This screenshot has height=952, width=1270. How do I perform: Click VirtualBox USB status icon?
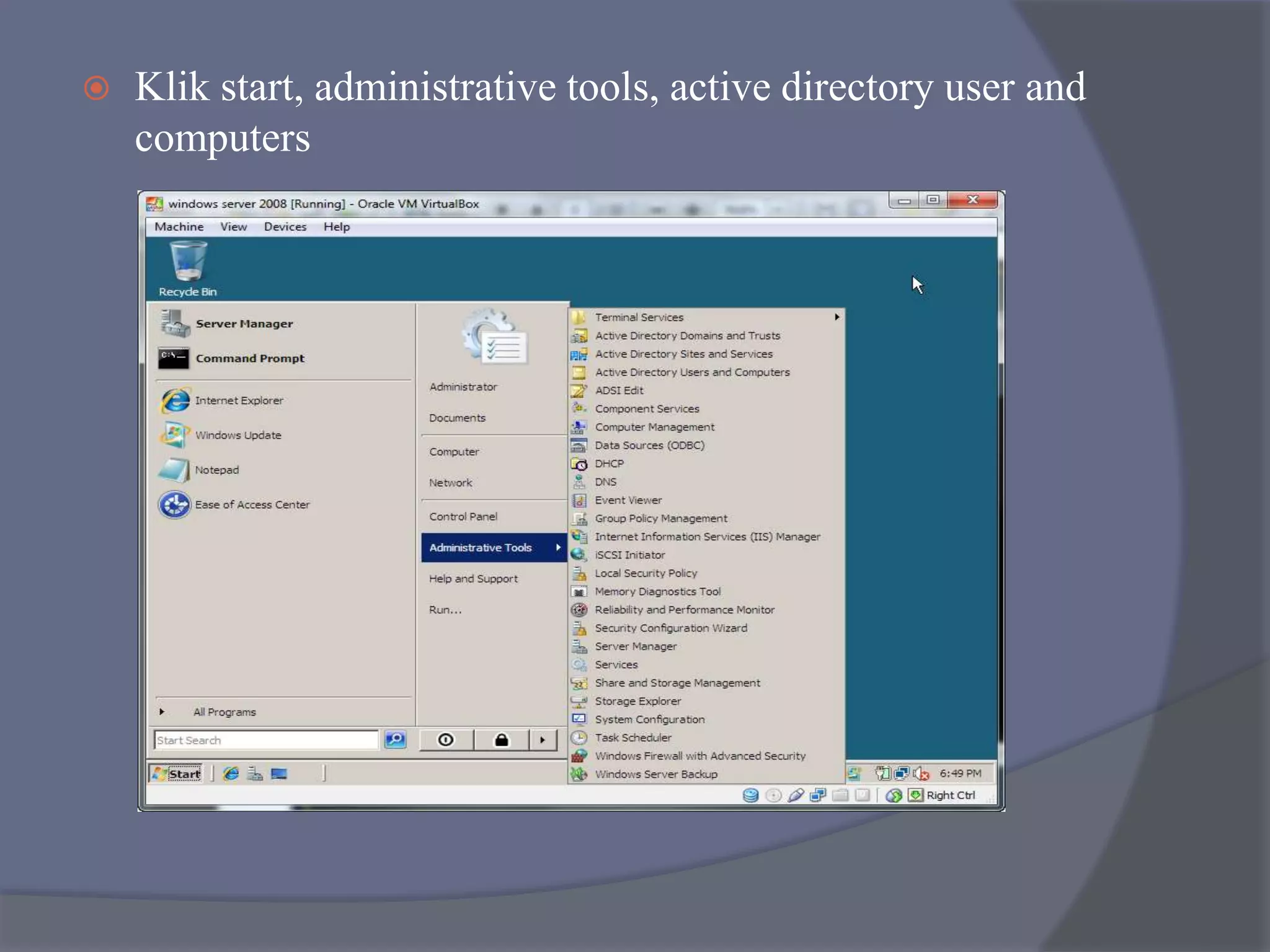pos(796,795)
